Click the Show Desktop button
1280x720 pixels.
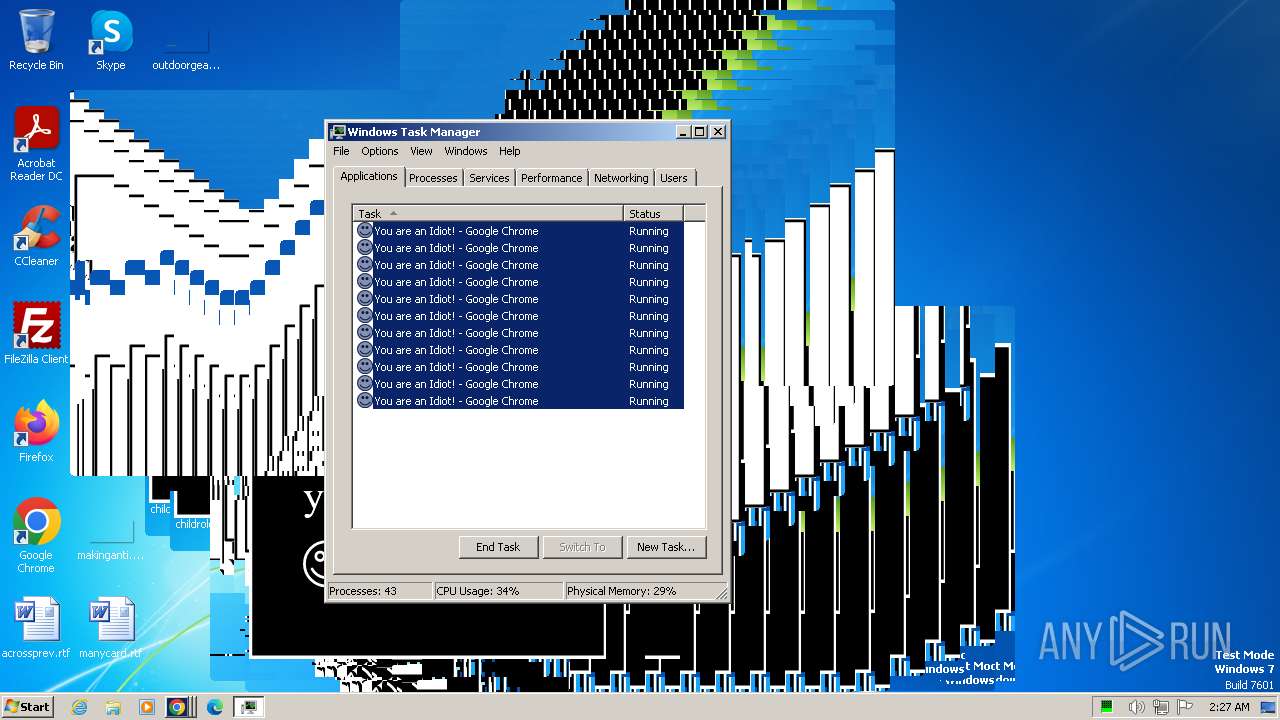pos(1269,707)
